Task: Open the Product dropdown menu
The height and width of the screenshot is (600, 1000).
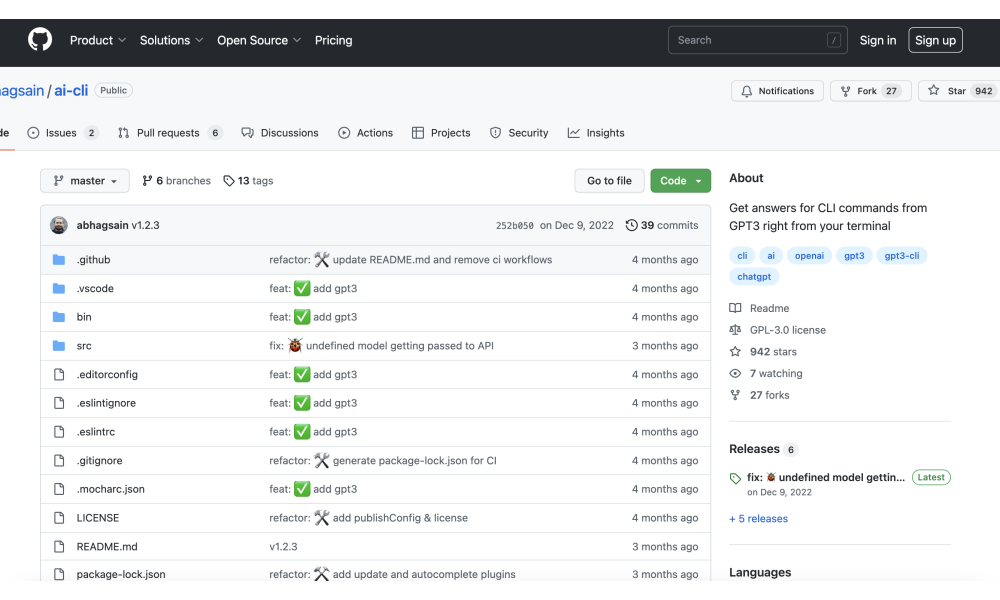Action: (98, 40)
